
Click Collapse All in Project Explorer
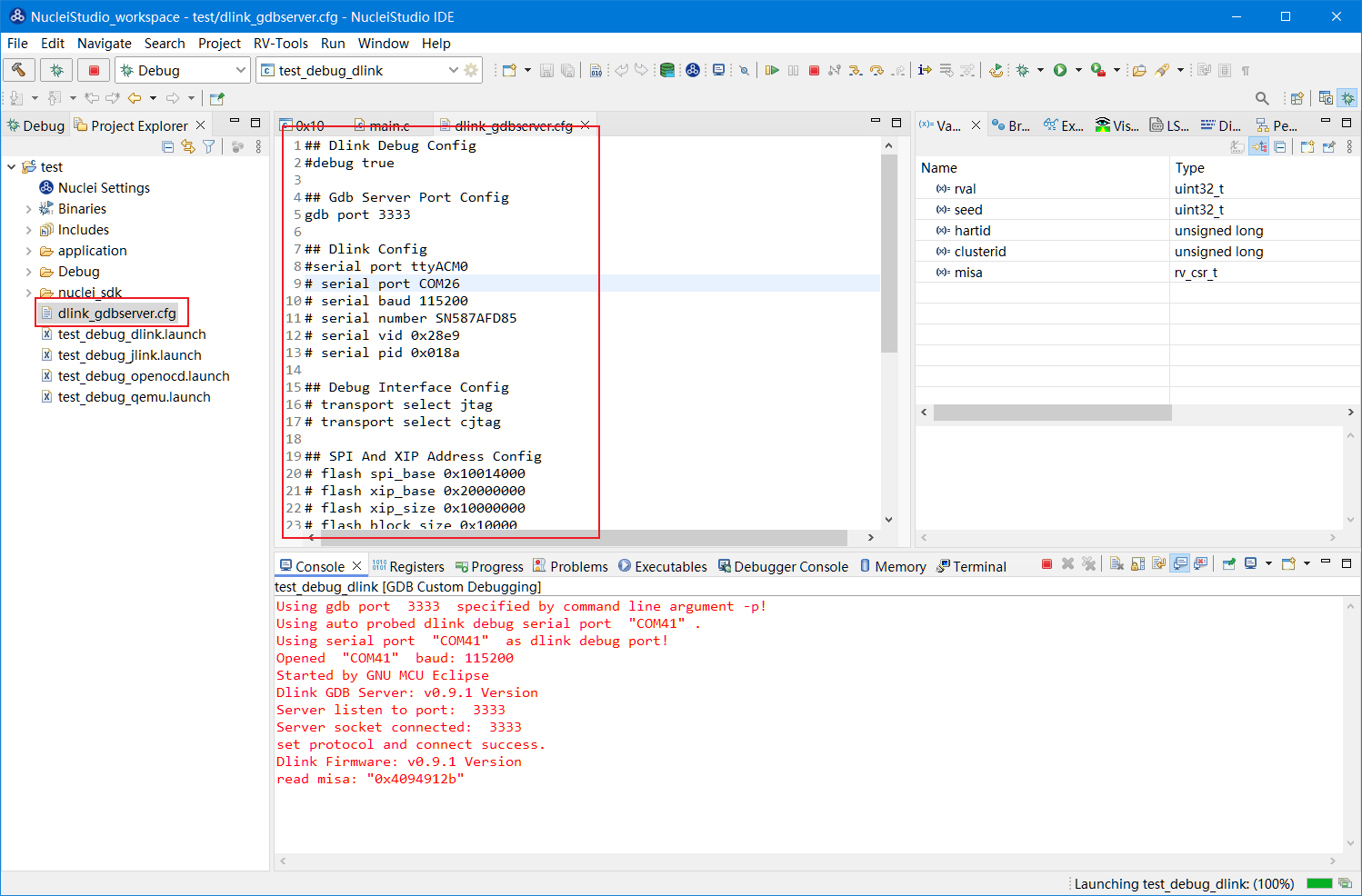167,146
